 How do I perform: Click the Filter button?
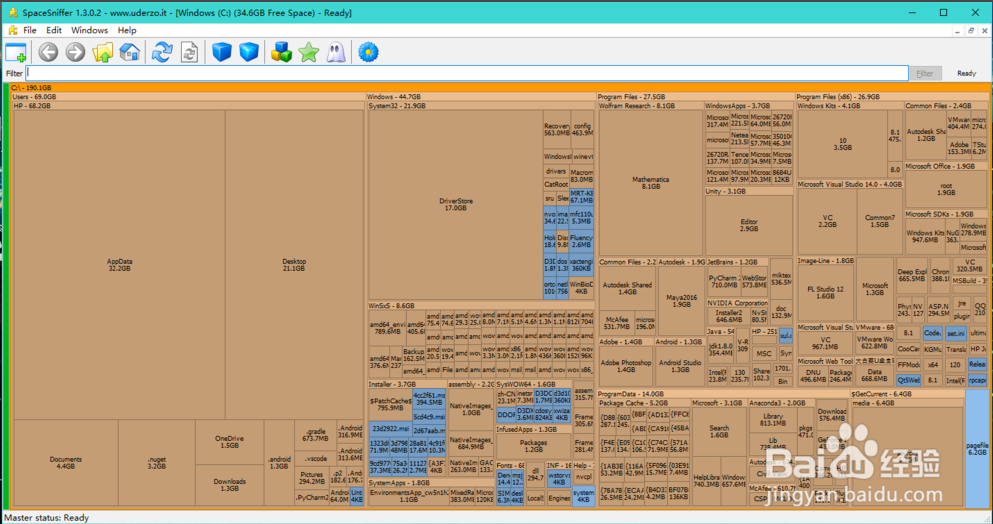point(925,73)
